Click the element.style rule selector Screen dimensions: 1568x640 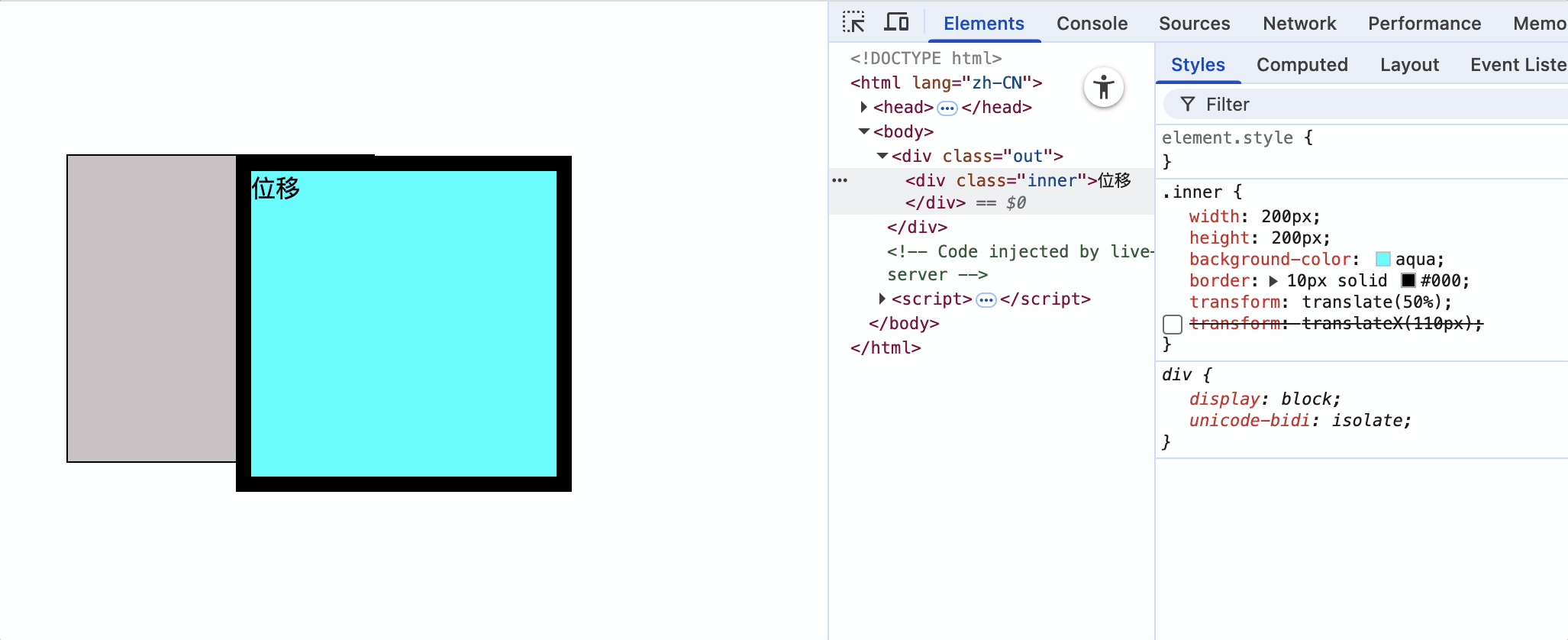pyautogui.click(x=1228, y=138)
